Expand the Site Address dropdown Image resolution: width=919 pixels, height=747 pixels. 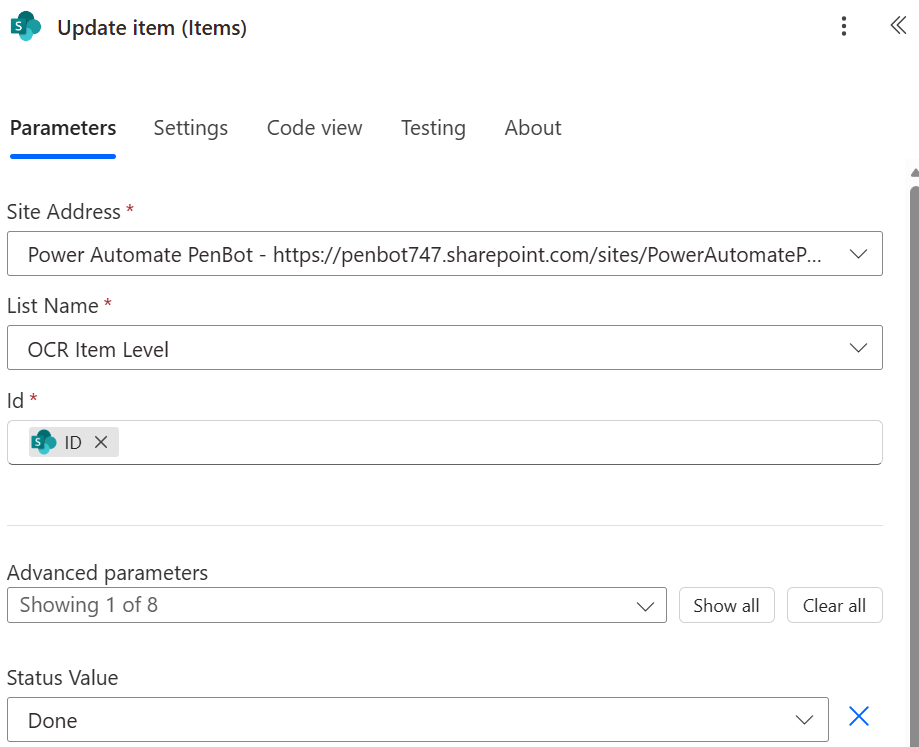click(857, 254)
